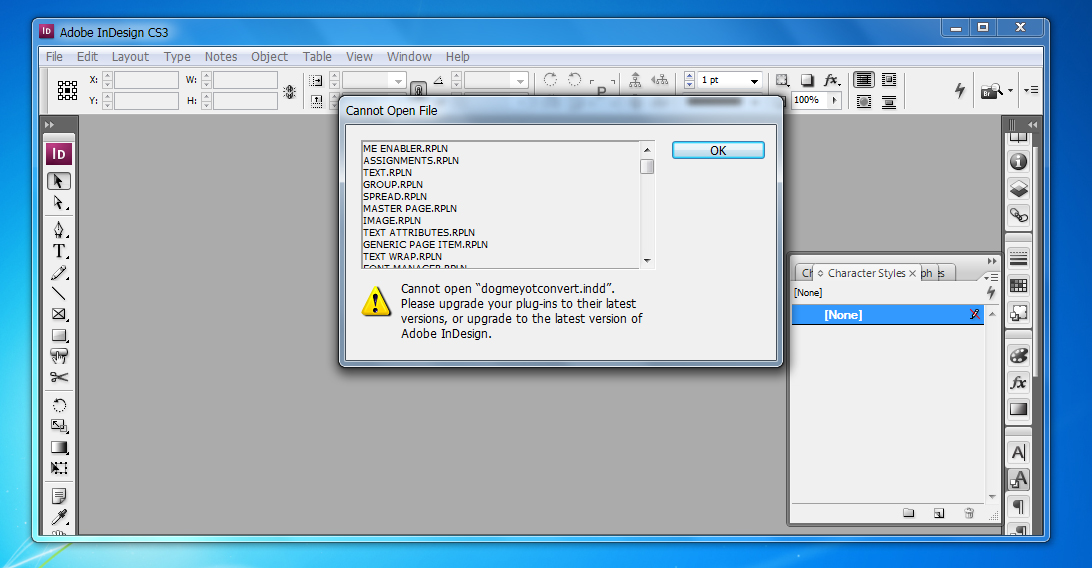Viewport: 1092px width, 568px height.
Task: Collapse the right panel dock double arrows
Action: click(1033, 125)
